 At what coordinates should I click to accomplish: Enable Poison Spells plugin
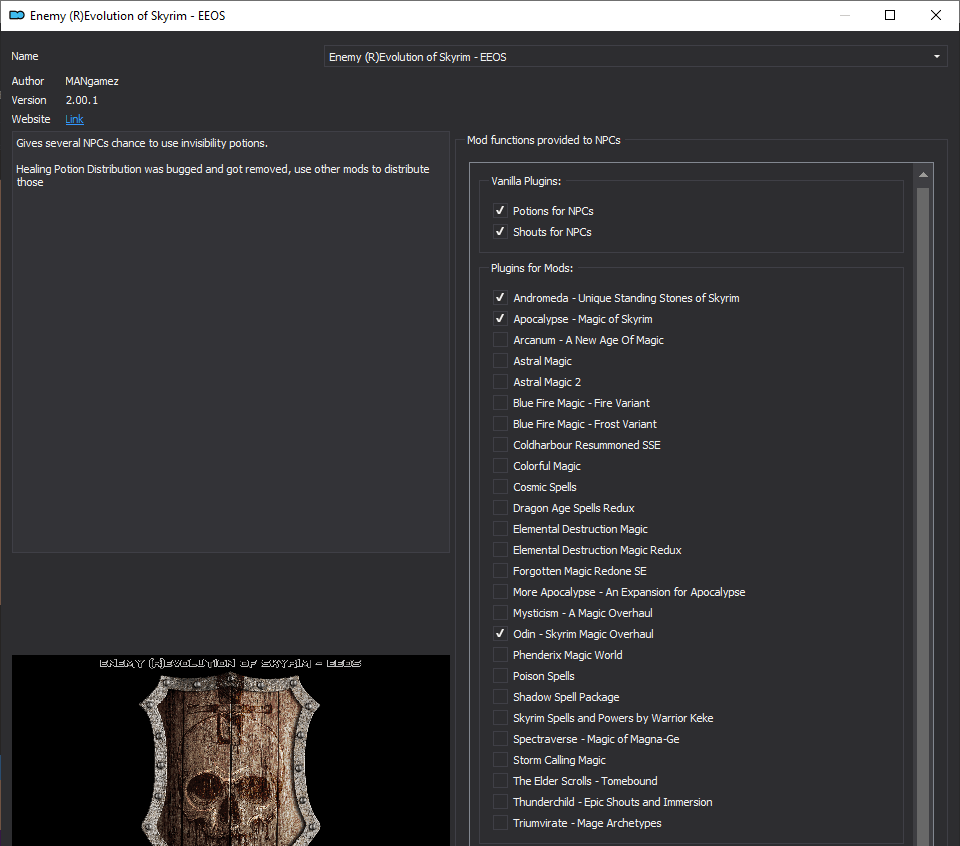pos(500,676)
